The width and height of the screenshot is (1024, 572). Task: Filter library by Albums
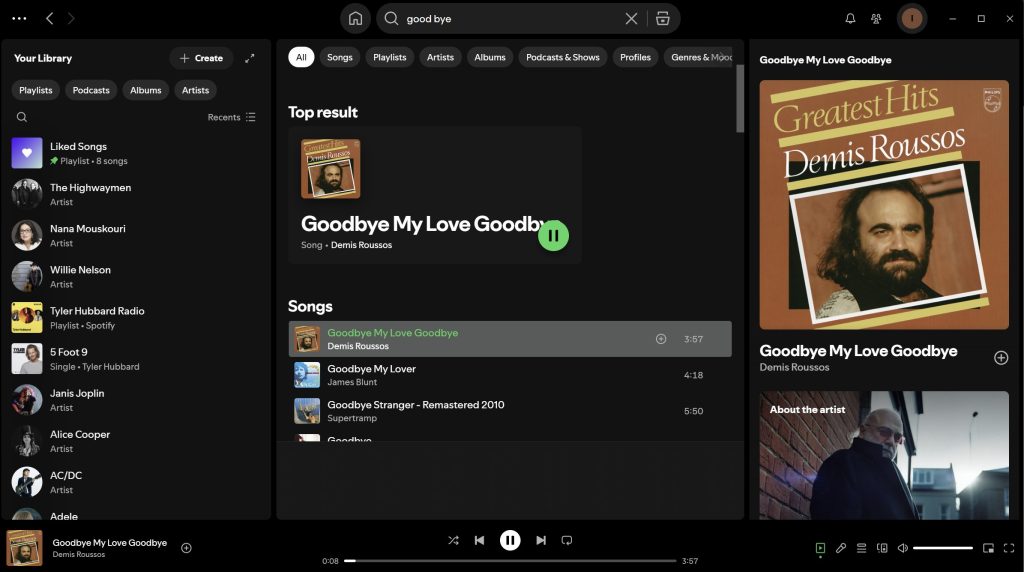pyautogui.click(x=146, y=90)
